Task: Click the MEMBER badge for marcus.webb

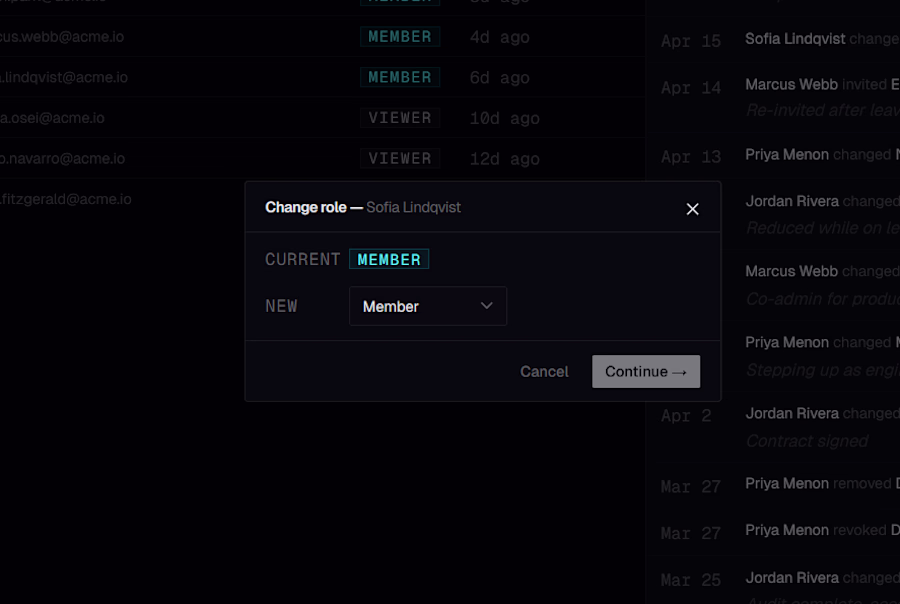Action: click(x=400, y=37)
